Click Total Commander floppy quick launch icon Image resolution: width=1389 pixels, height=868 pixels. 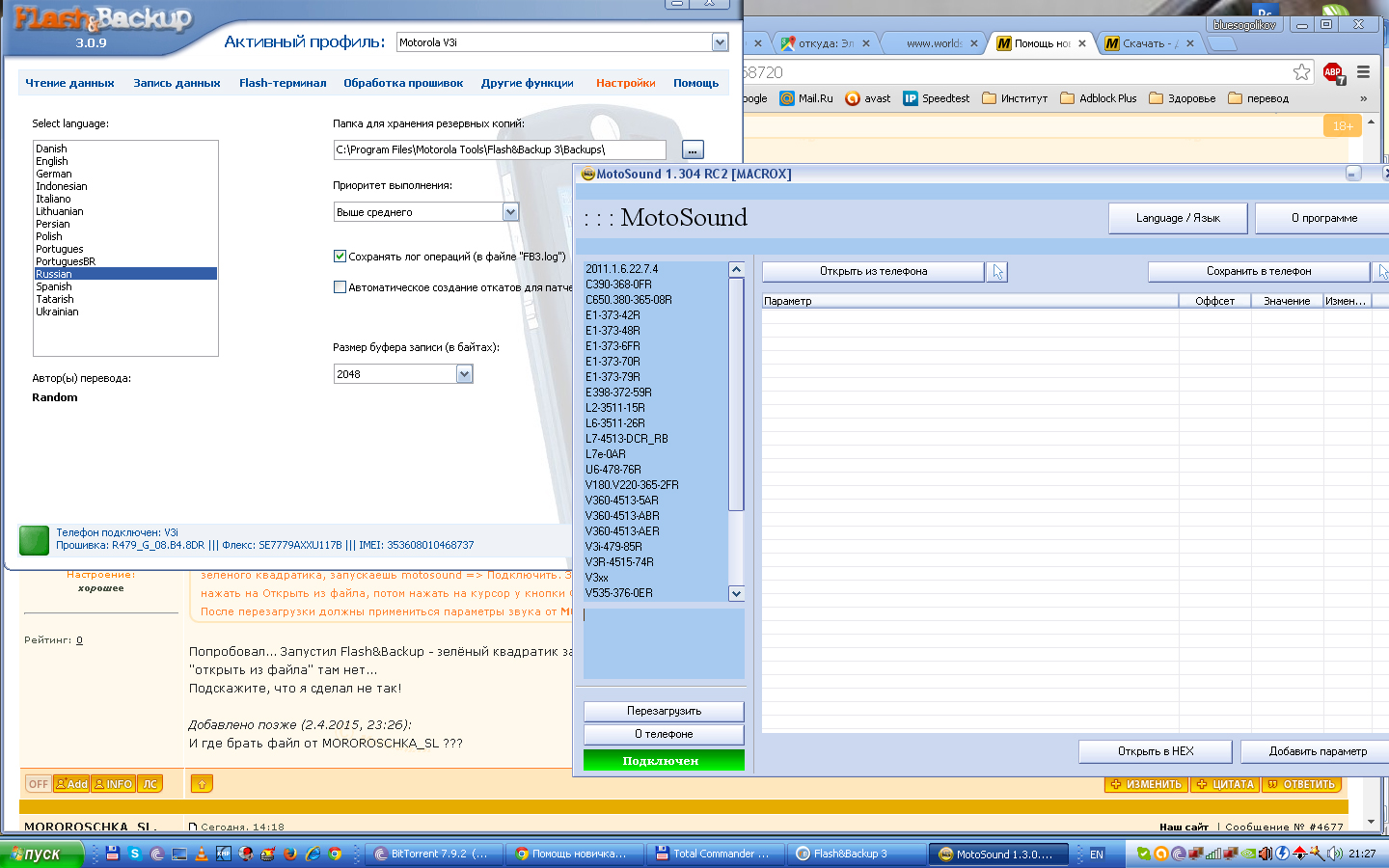click(x=113, y=854)
